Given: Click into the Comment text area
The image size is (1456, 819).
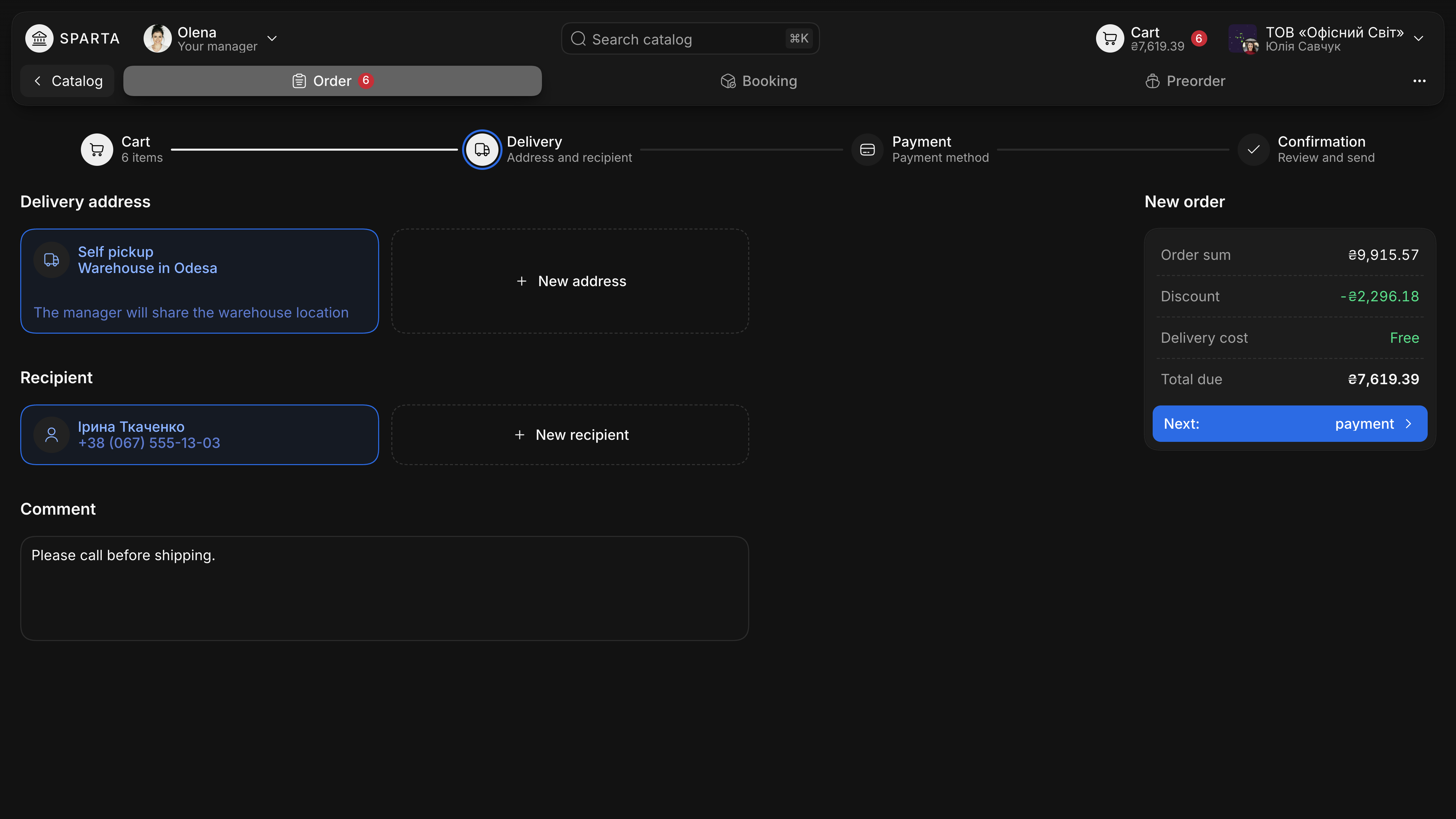Looking at the screenshot, I should point(384,588).
